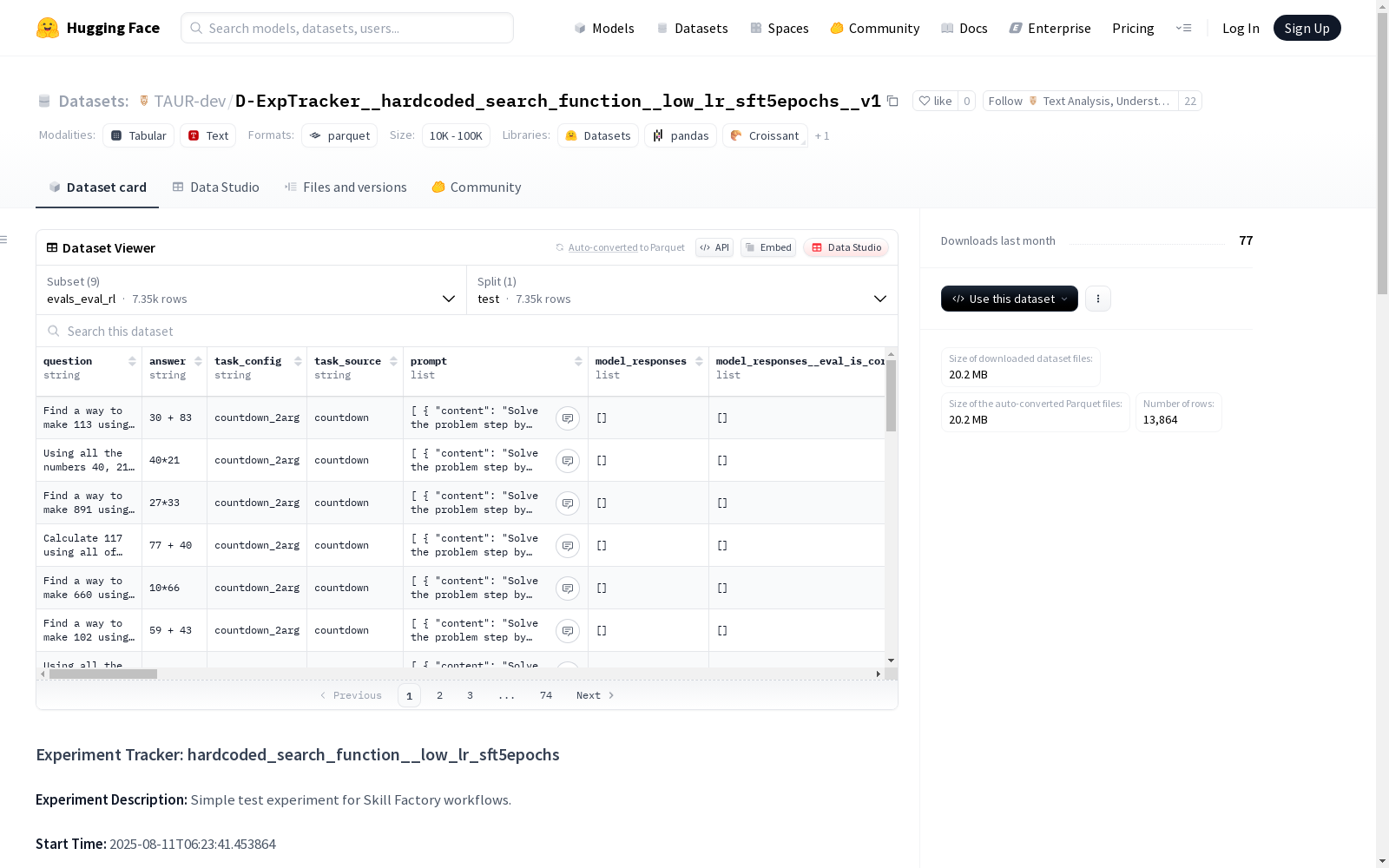Go to Models in the top navigation
This screenshot has height=868, width=1389.
[x=604, y=28]
